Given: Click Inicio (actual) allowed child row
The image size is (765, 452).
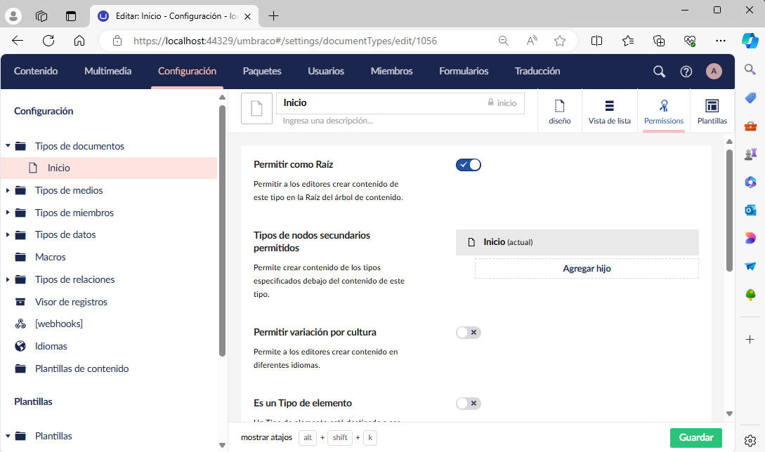Looking at the screenshot, I should [x=577, y=242].
